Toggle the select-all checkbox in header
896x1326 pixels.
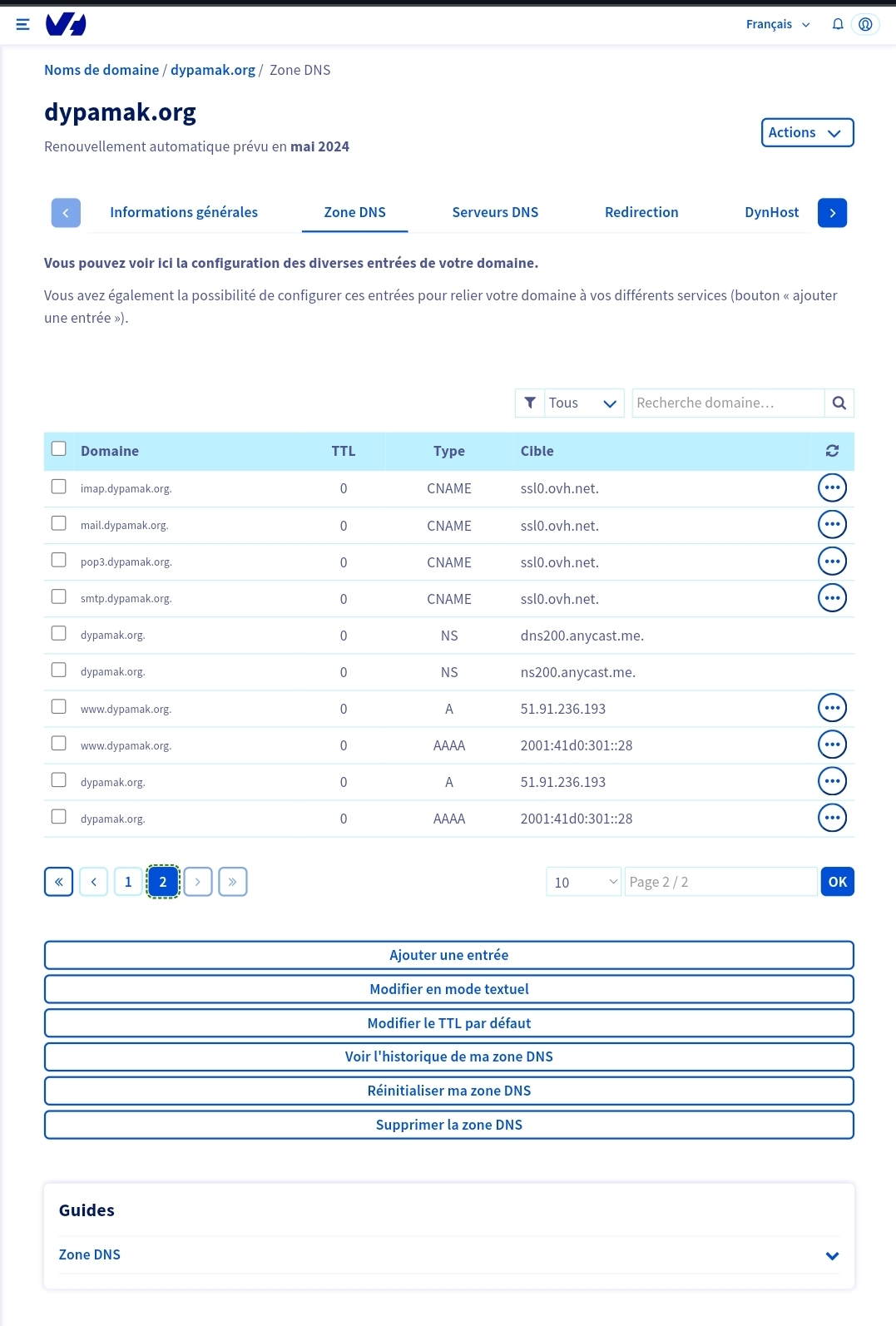[59, 449]
